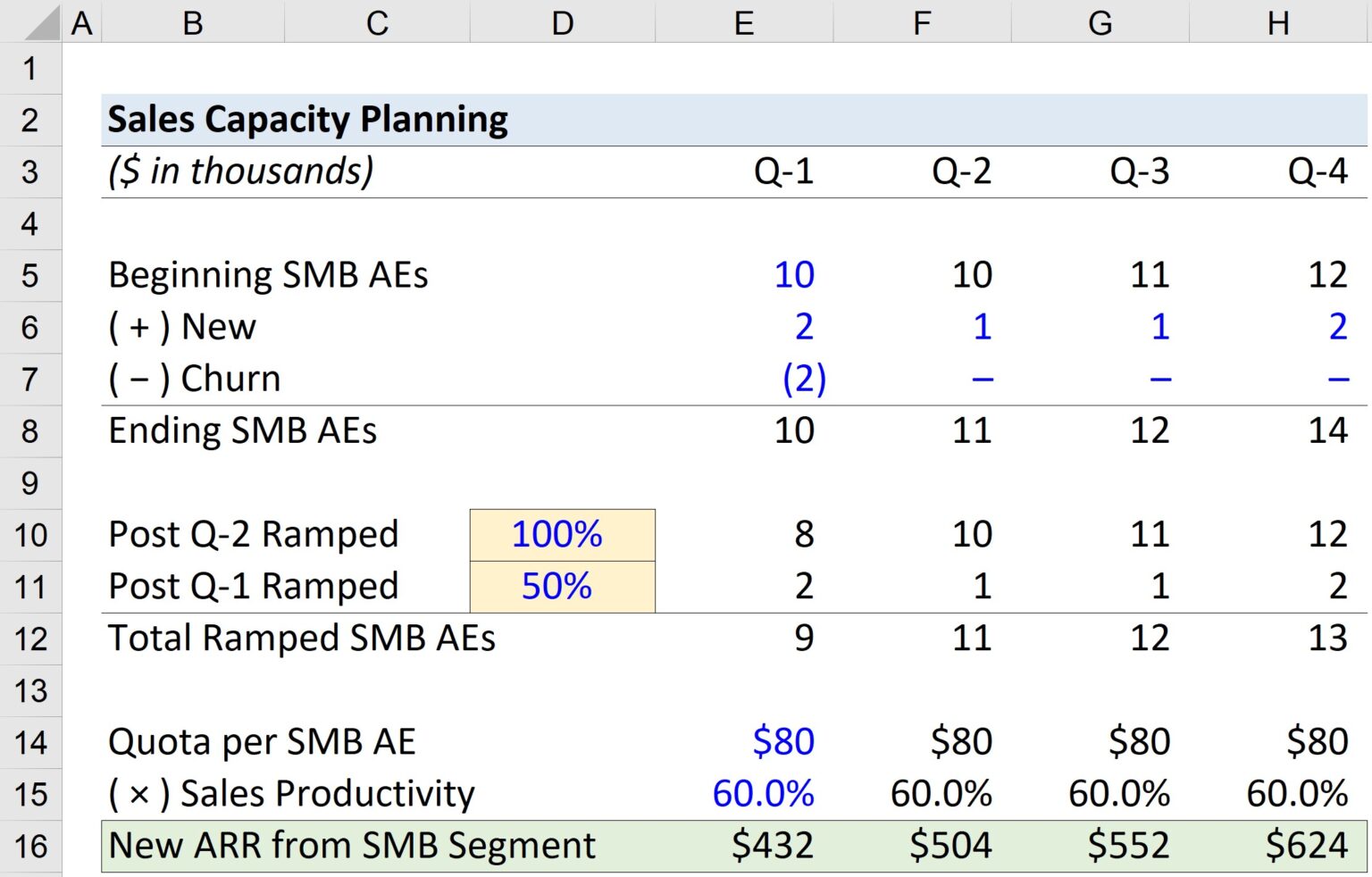Select row 5 header
Image resolution: width=1372 pixels, height=877 pixels.
(31, 275)
